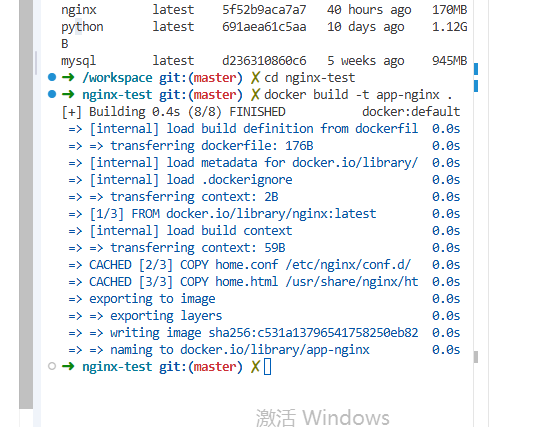Screen dimensions: 535x427
Task: Click the blue command dot beside cd nginx-test
Action: coord(52,77)
